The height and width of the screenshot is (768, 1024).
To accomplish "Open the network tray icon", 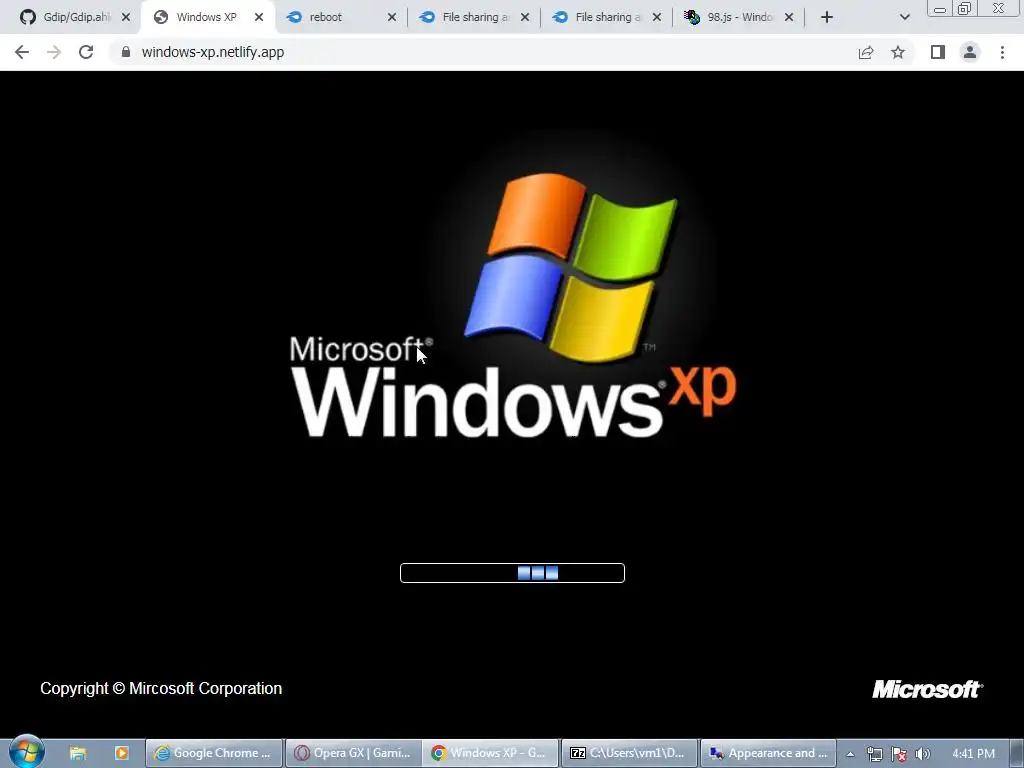I will (874, 754).
